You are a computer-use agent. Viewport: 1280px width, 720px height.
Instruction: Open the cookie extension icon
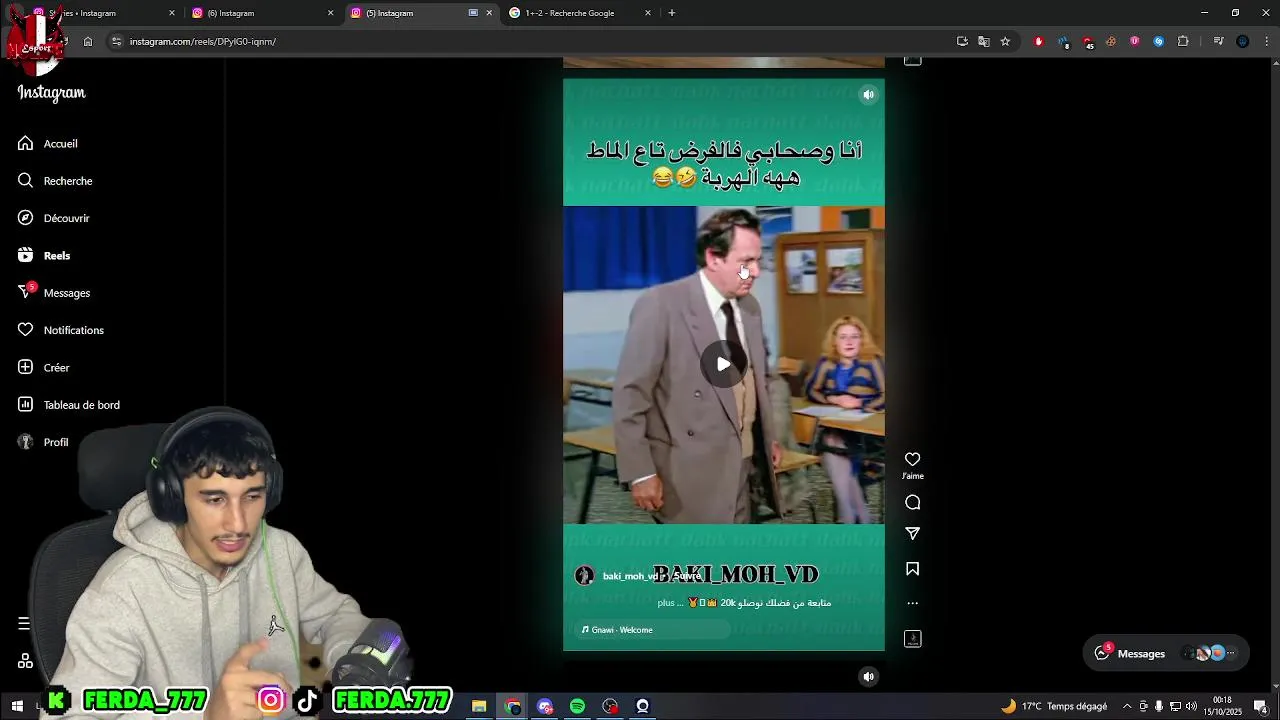(1111, 41)
